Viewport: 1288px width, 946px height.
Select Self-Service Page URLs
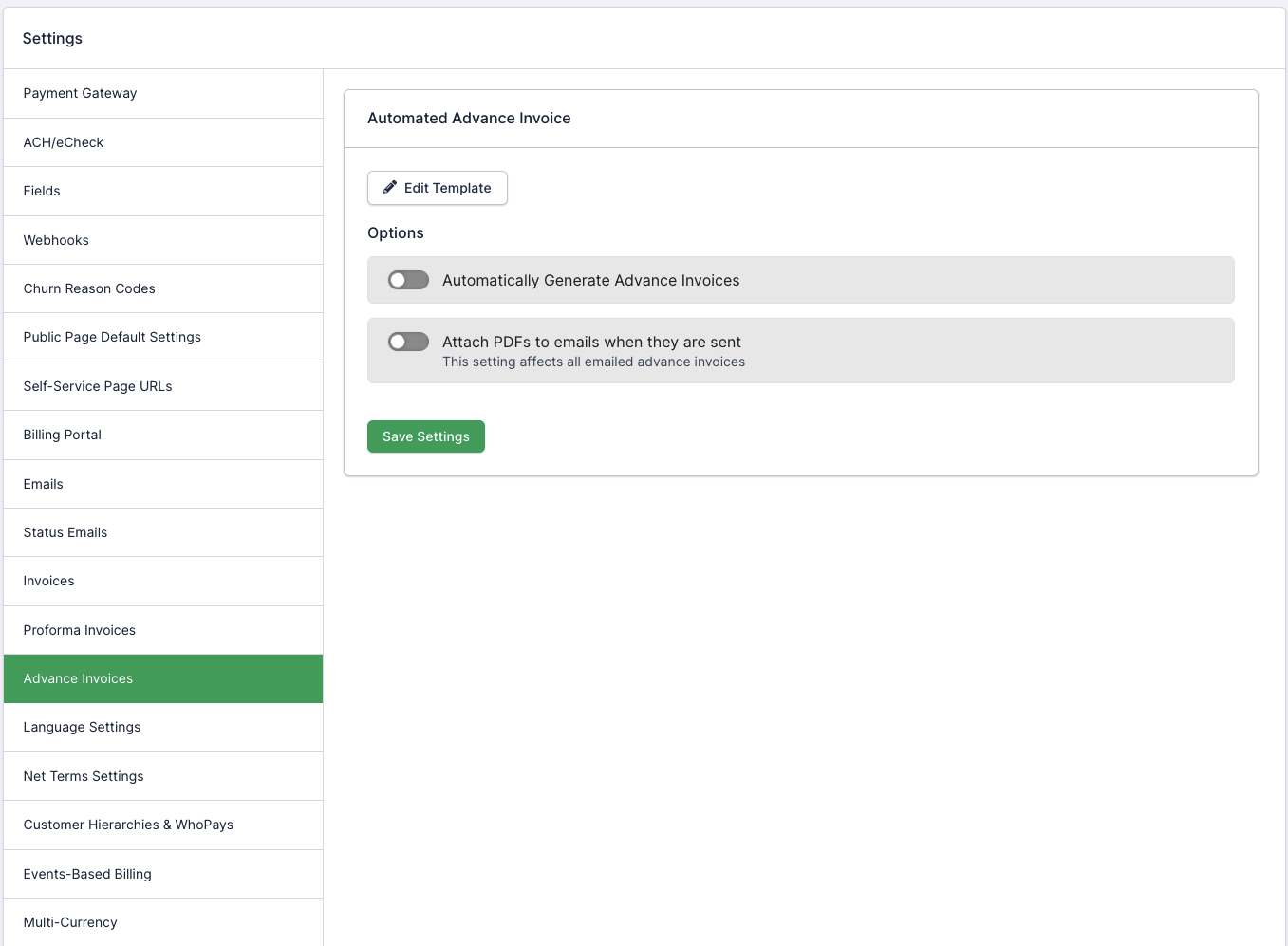tap(98, 386)
